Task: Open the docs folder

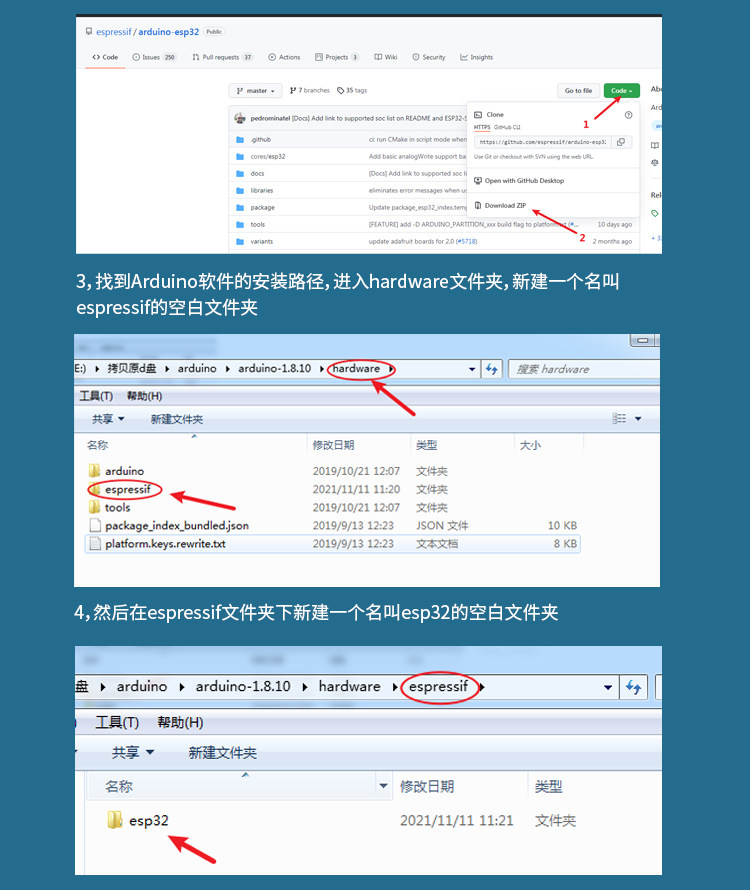Action: (x=257, y=174)
